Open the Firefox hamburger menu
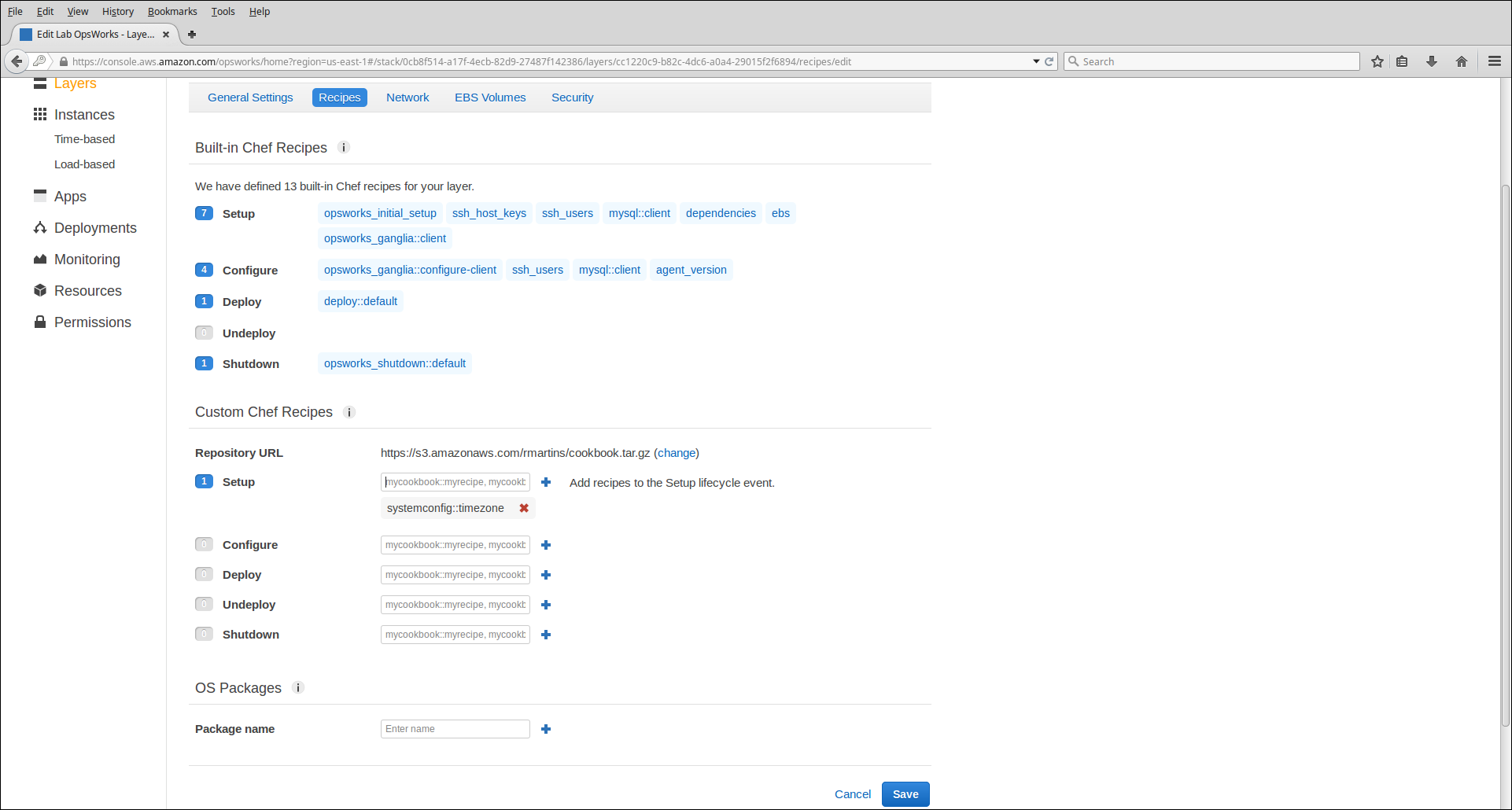 (1495, 61)
